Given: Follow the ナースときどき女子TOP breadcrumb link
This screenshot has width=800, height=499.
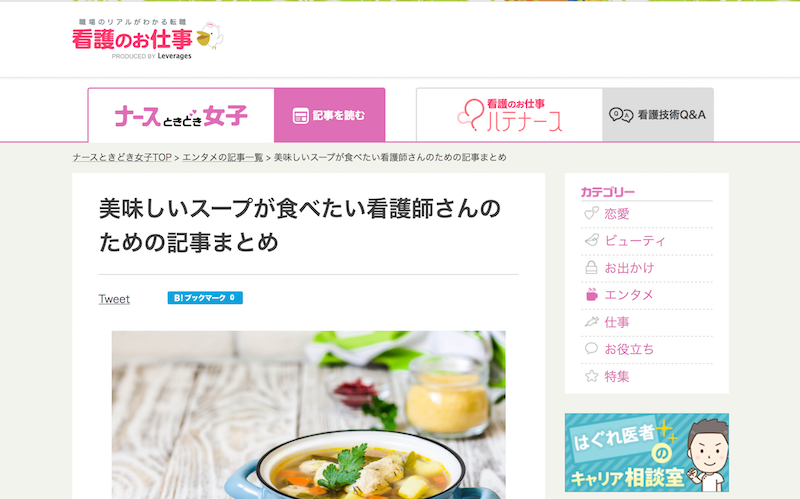Looking at the screenshot, I should (x=122, y=157).
